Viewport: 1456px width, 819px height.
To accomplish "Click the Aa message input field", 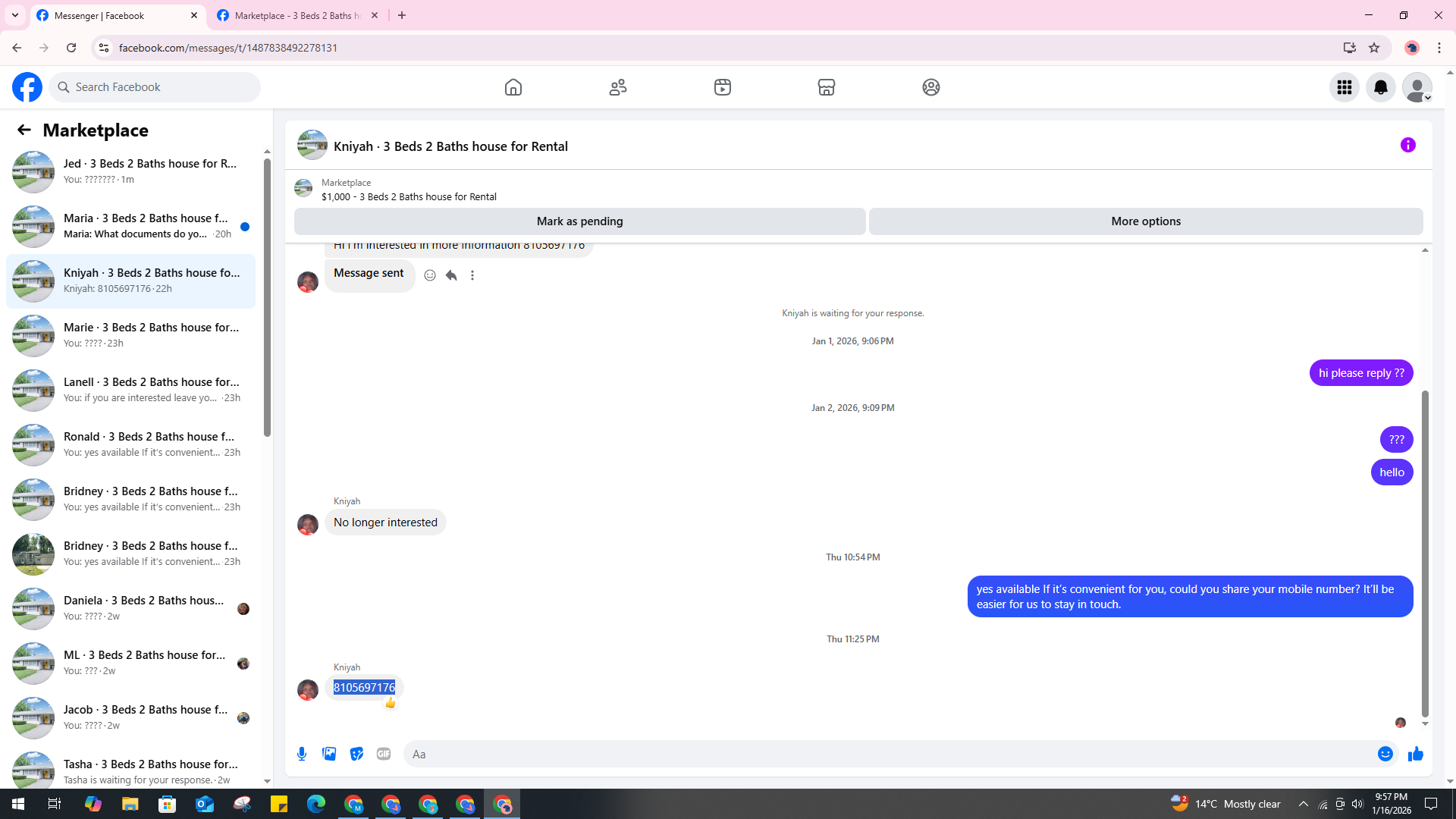I will point(887,754).
